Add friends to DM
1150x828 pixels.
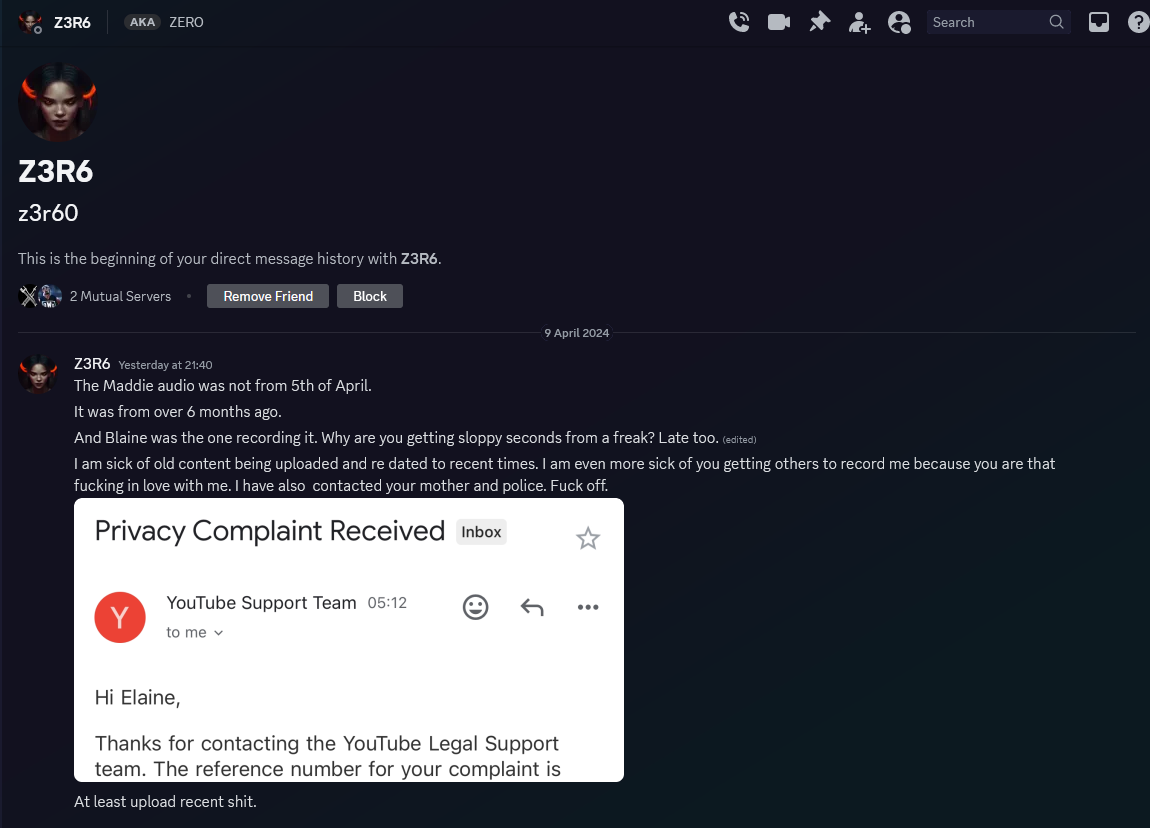point(859,23)
